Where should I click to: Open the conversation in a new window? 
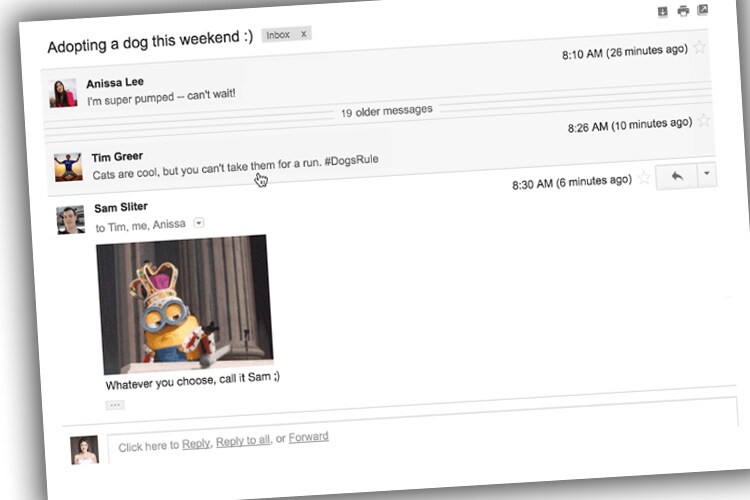[x=703, y=10]
